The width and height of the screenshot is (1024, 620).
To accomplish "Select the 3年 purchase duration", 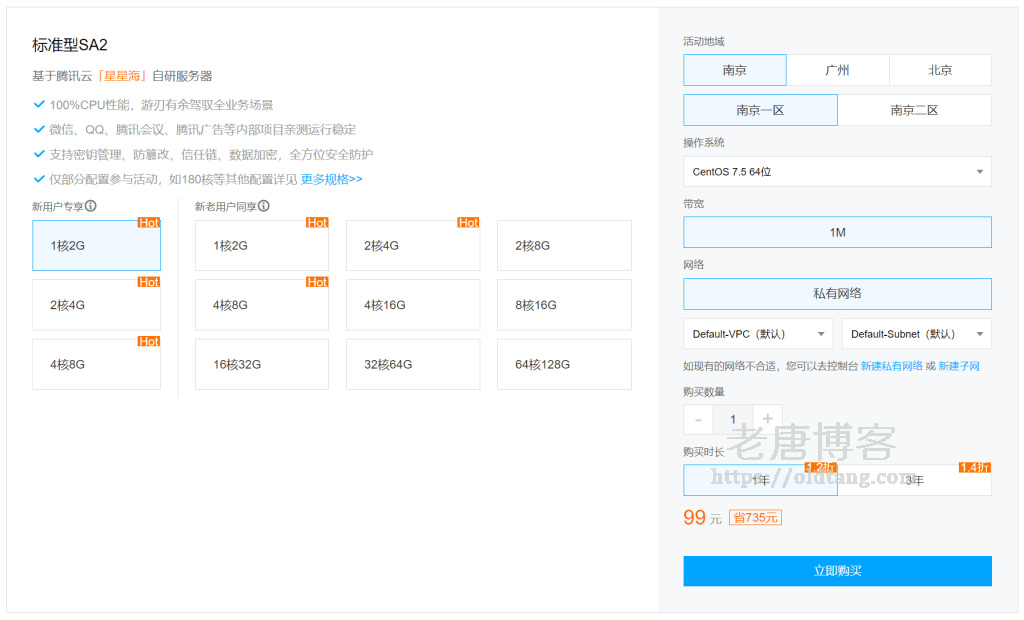I will (914, 480).
